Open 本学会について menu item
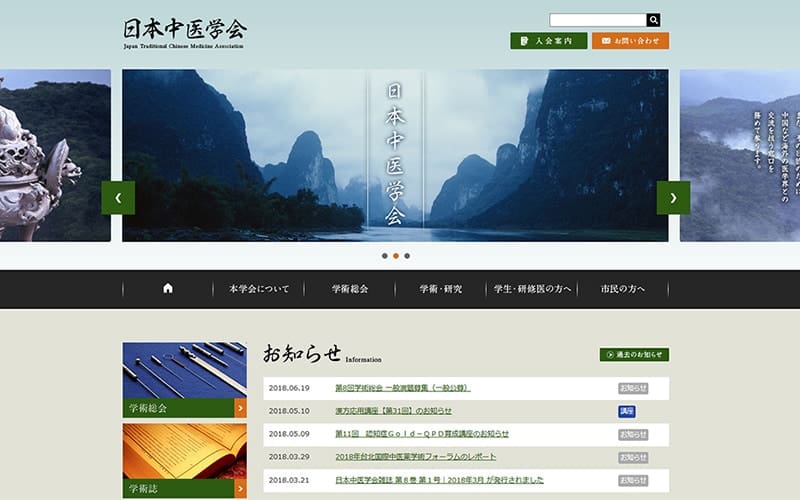Image resolution: width=800 pixels, height=500 pixels. (259, 289)
